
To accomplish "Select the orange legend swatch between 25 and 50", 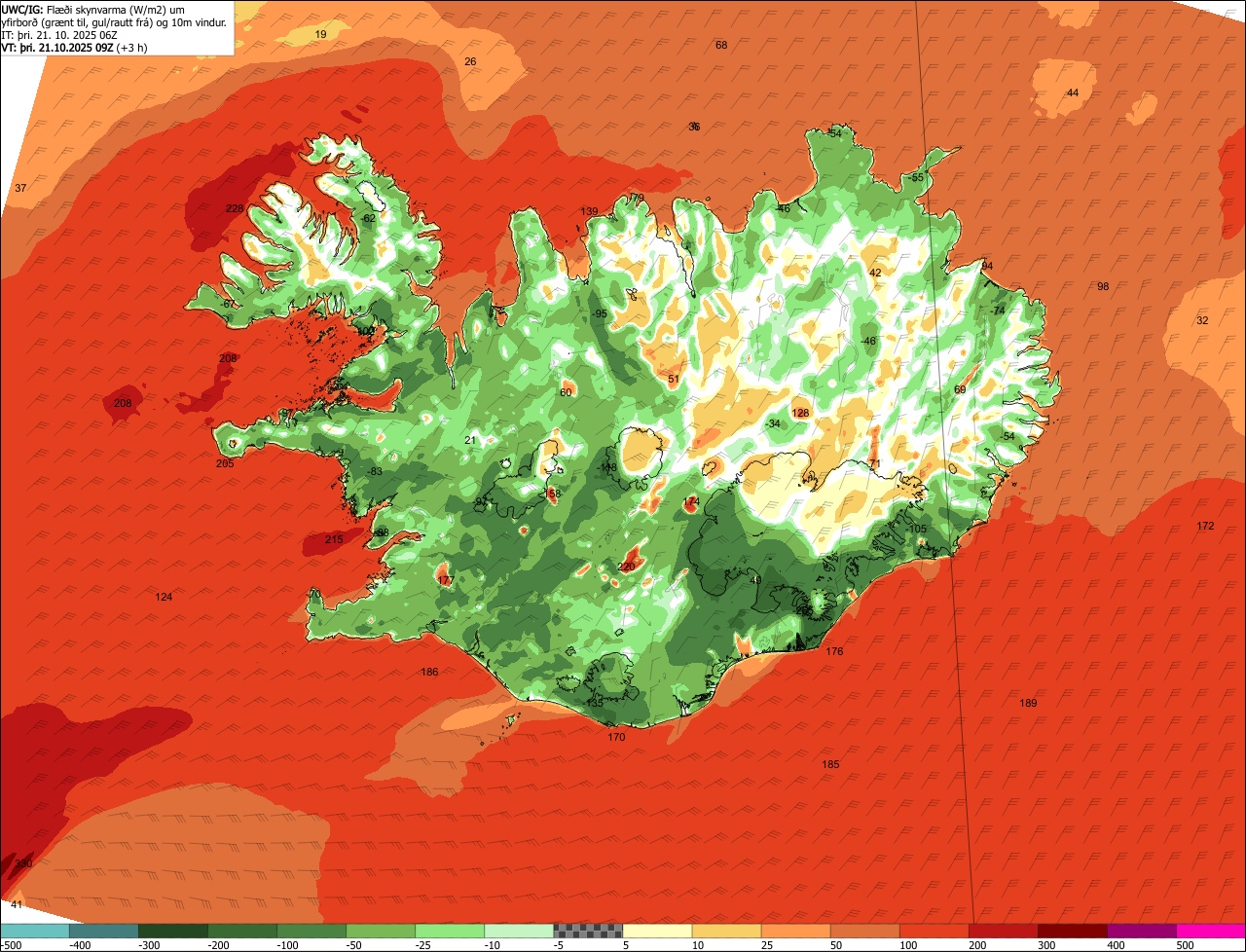I will 795,931.
